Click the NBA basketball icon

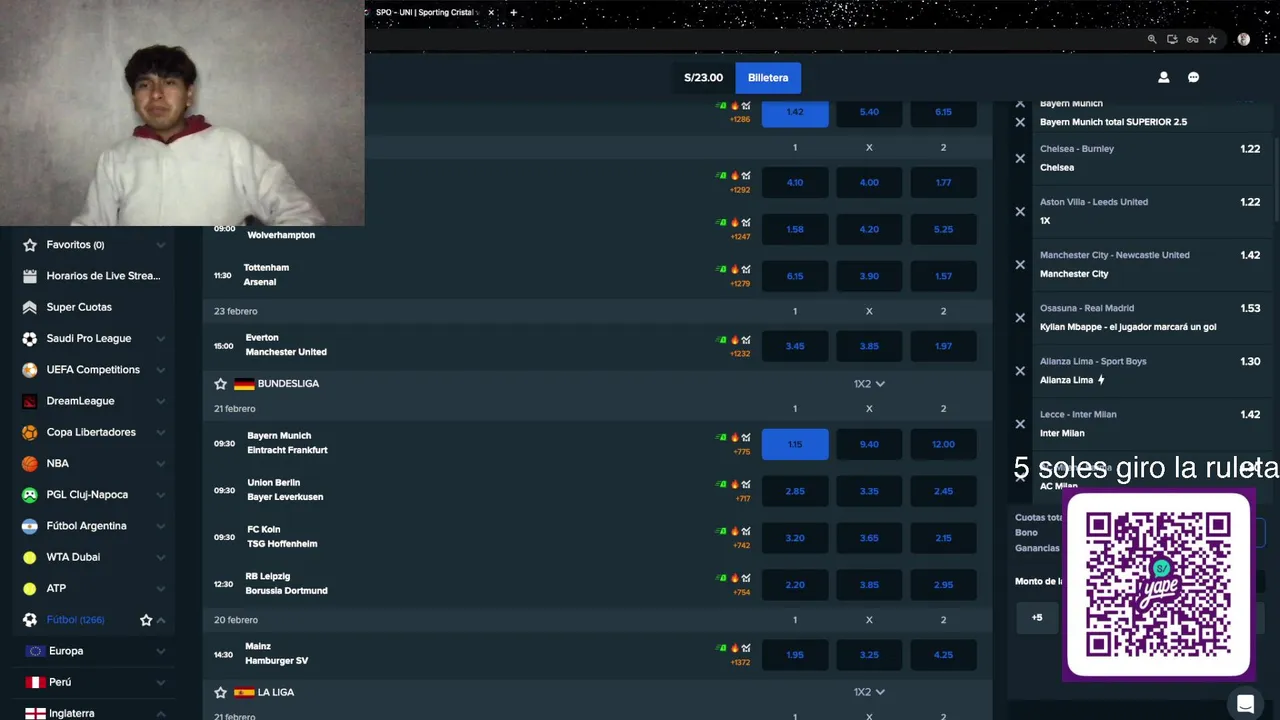pyautogui.click(x=30, y=463)
